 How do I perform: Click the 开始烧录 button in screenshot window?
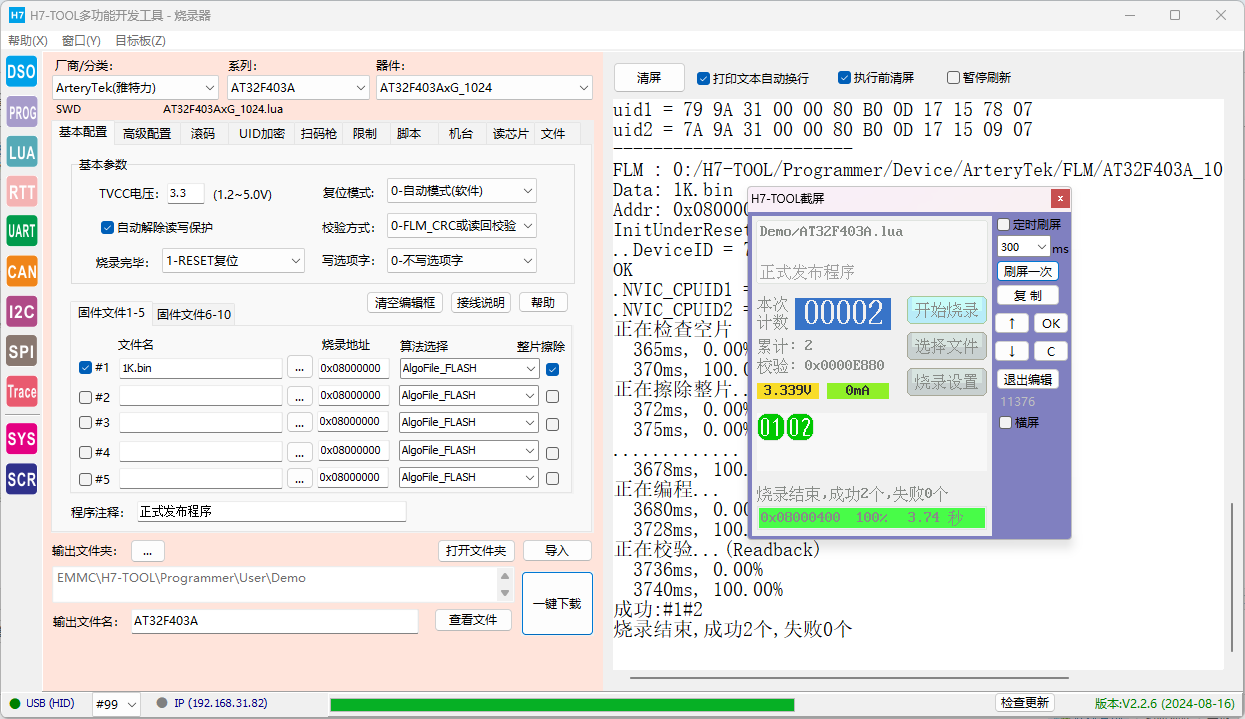click(x=947, y=310)
